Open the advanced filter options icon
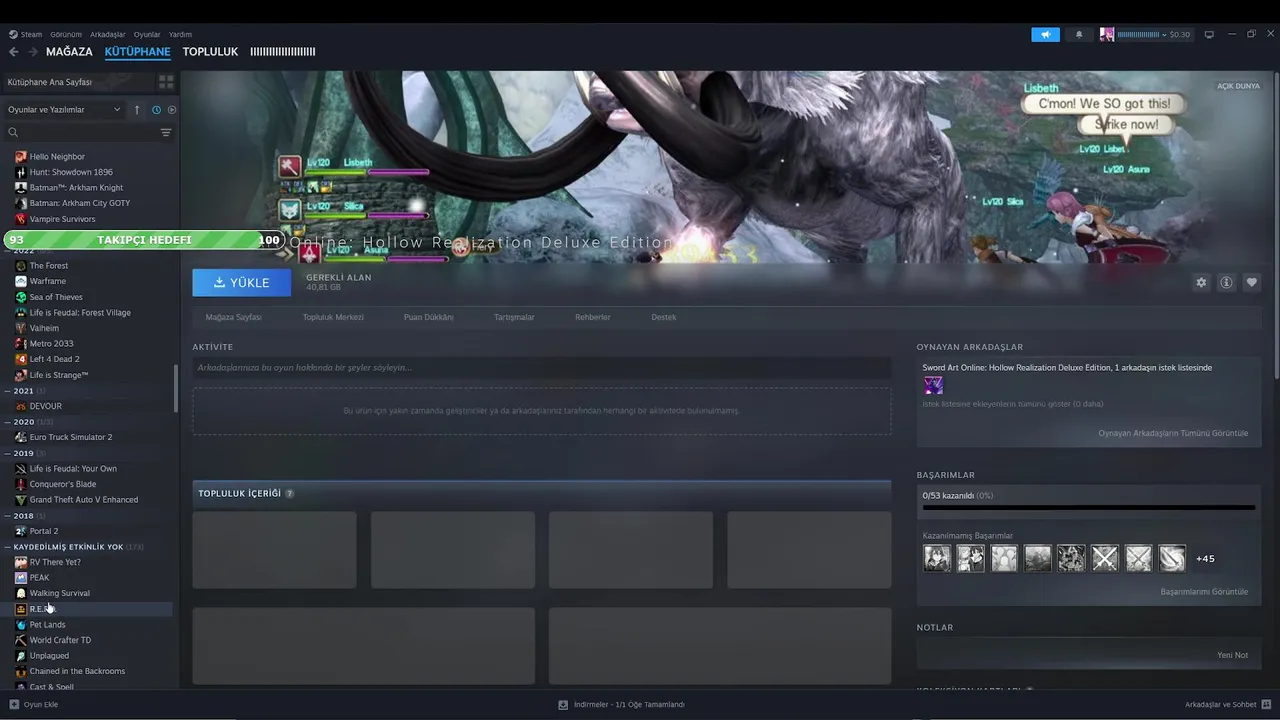Image resolution: width=1280 pixels, height=720 pixels. (x=166, y=132)
